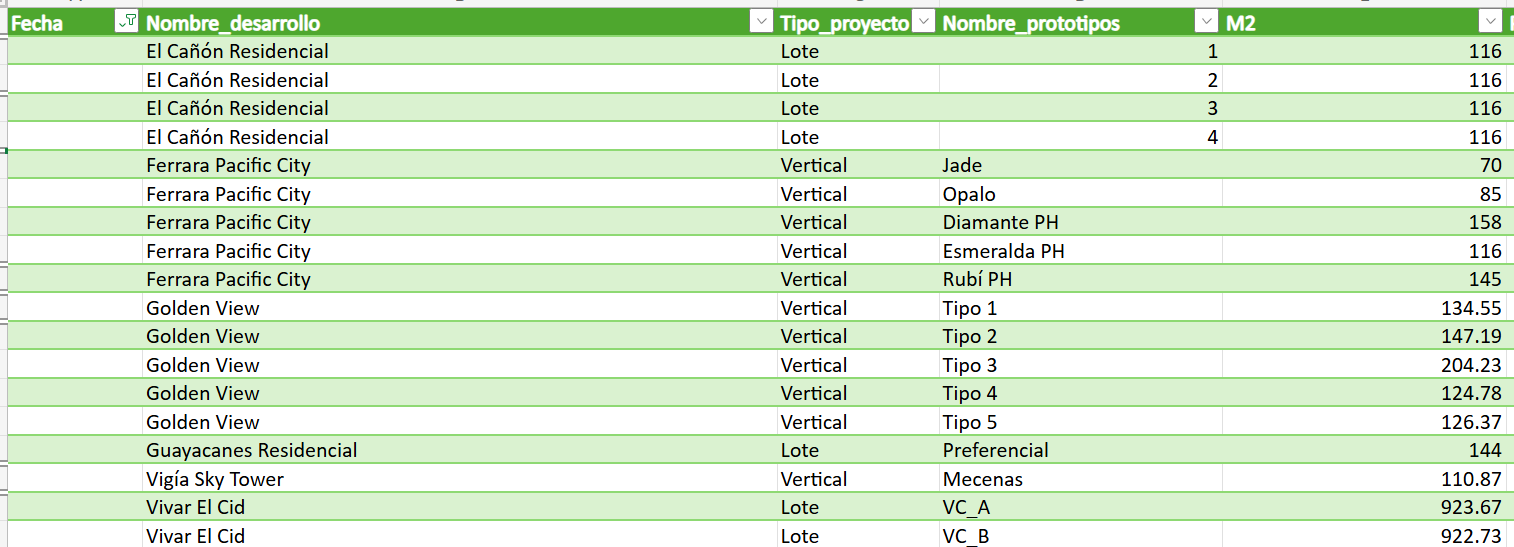The width and height of the screenshot is (1514, 547).
Task: Expand the M2 column filter dropdown
Action: 1491,23
